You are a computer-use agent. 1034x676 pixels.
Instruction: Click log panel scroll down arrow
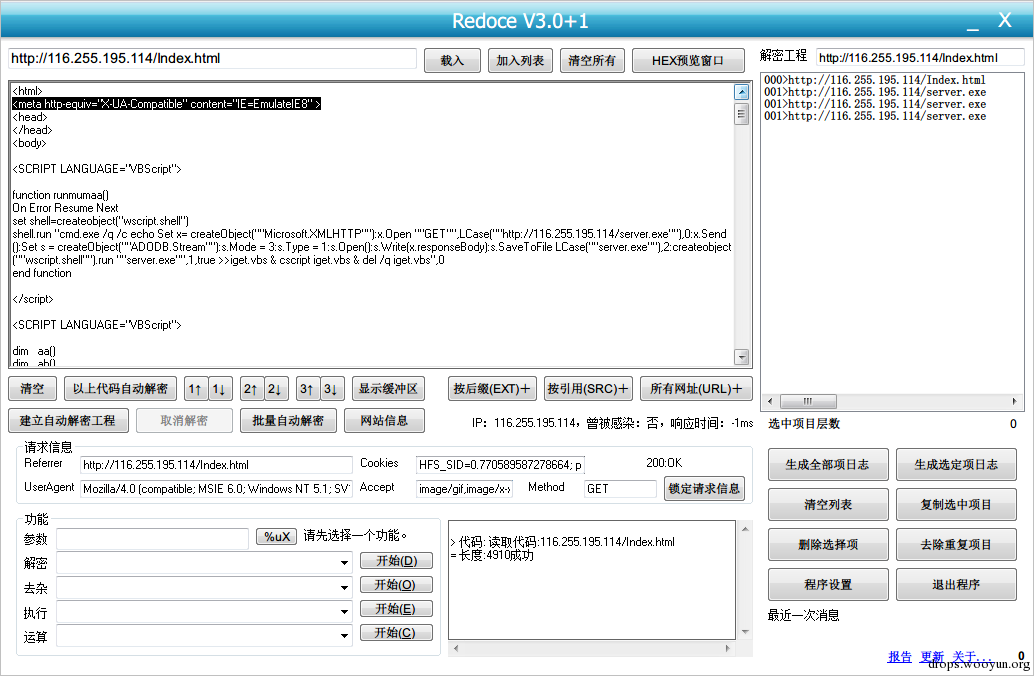pos(745,632)
